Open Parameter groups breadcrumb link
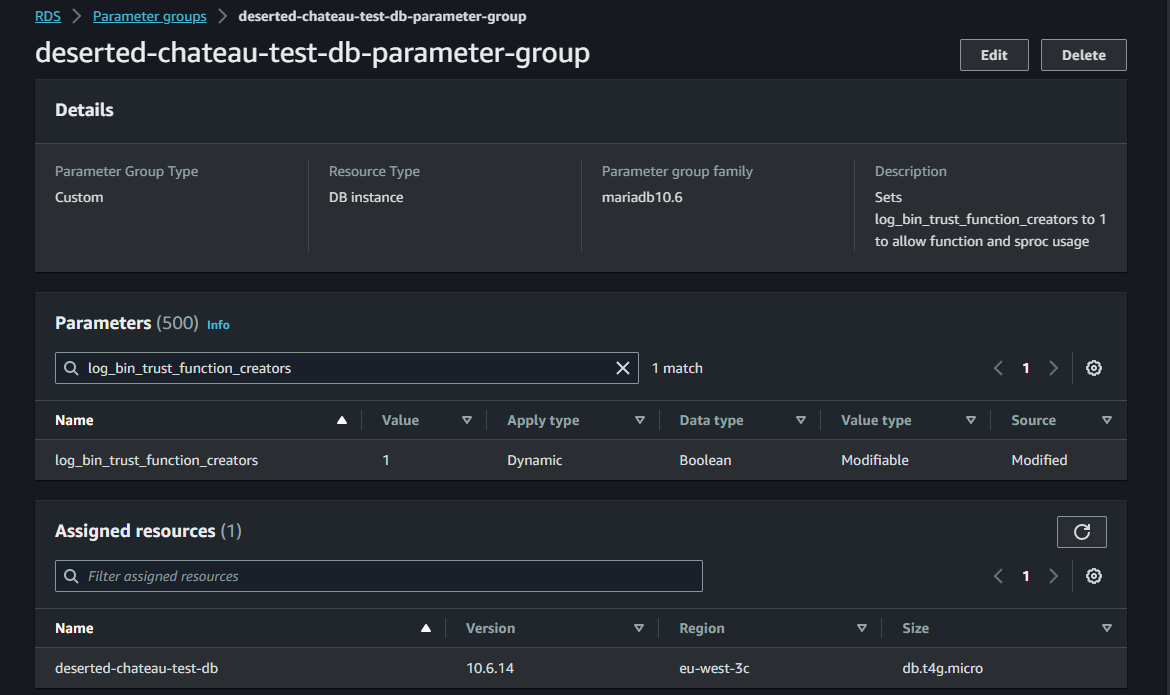 (150, 16)
